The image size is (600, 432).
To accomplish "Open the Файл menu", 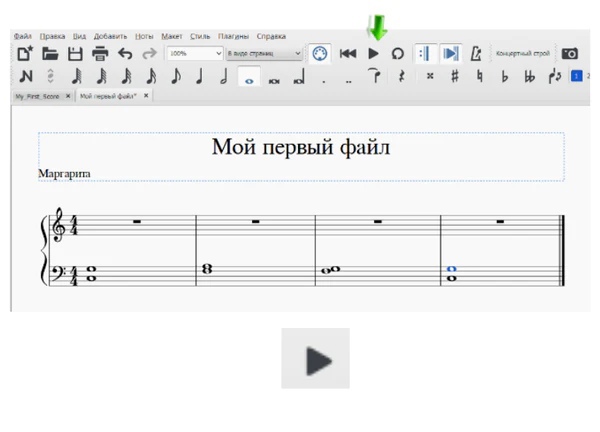I will click(23, 36).
